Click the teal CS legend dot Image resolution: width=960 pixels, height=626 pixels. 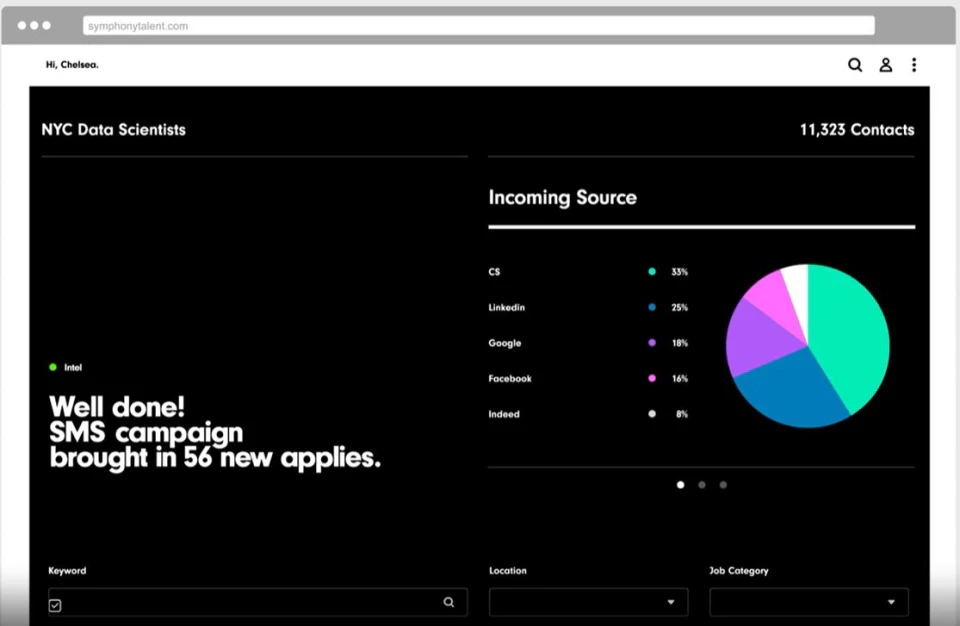pyautogui.click(x=651, y=271)
